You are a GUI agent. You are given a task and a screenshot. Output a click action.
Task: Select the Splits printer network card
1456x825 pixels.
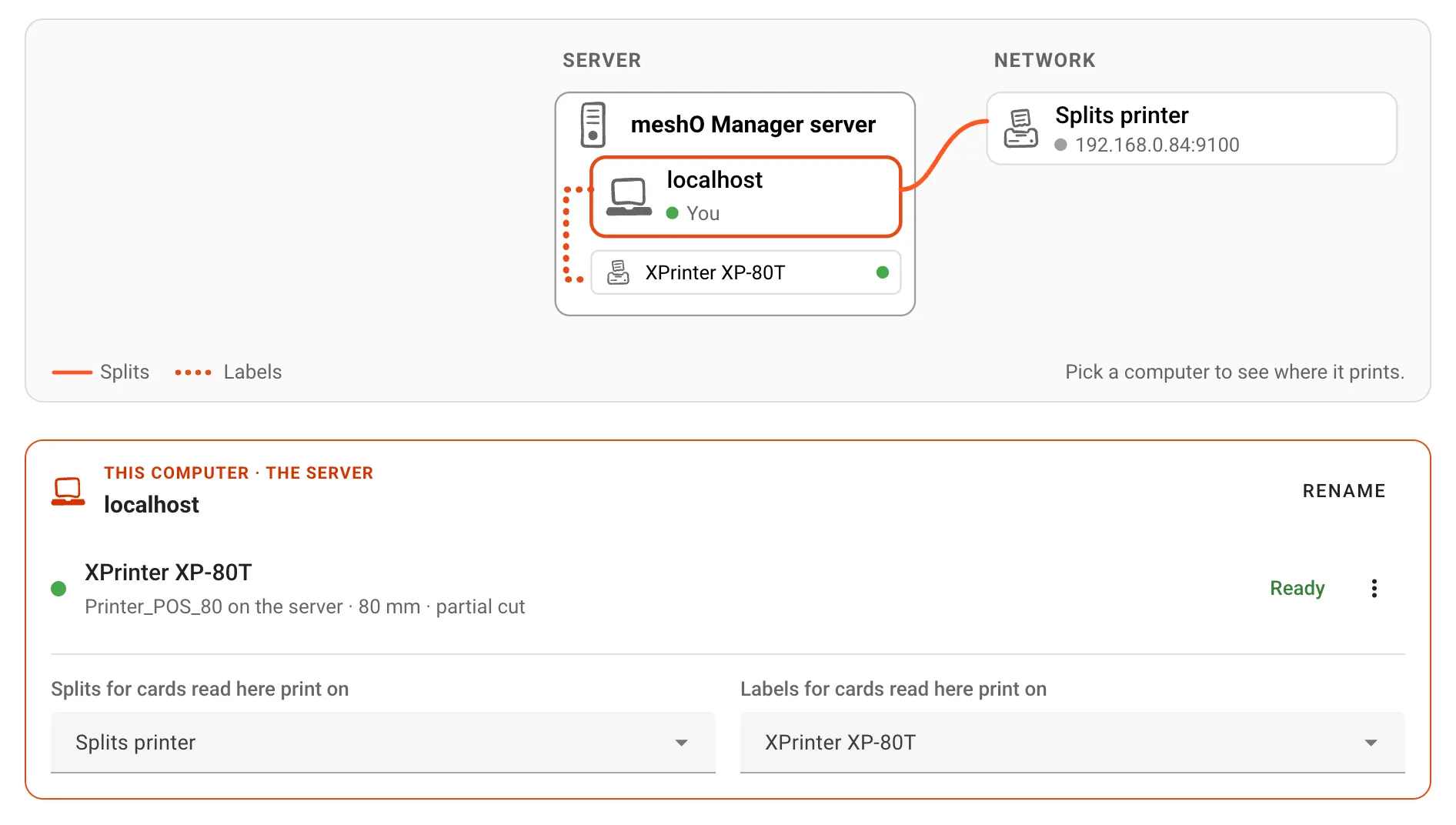[x=1191, y=129]
